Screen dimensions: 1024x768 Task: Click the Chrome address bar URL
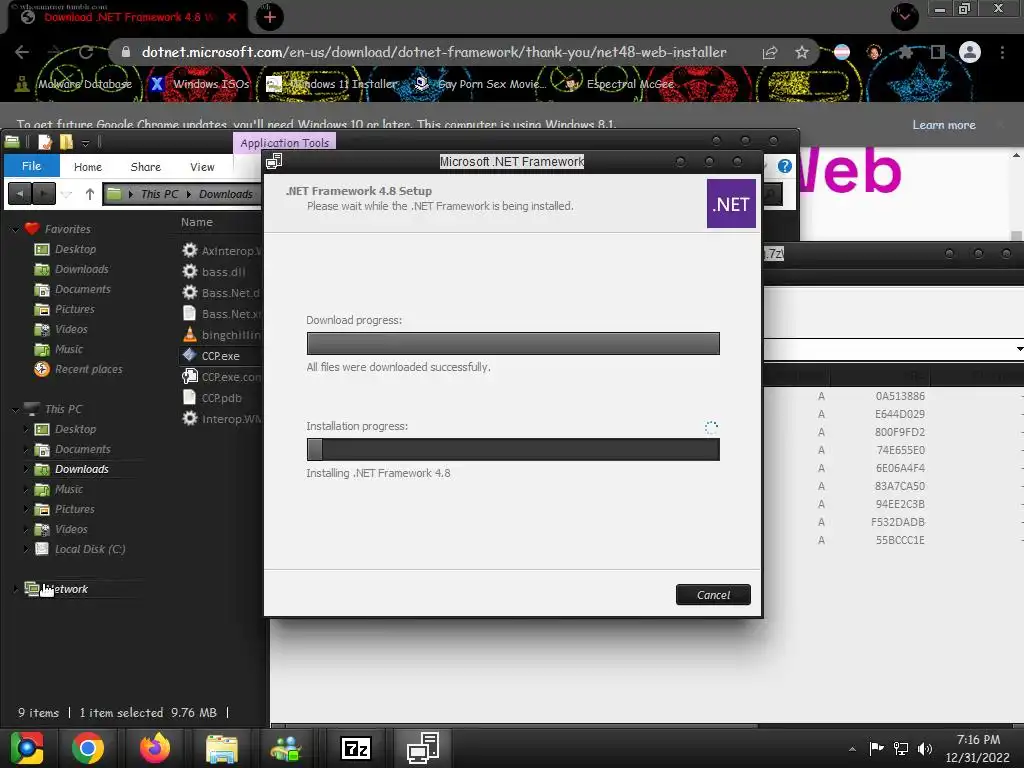pos(434,52)
